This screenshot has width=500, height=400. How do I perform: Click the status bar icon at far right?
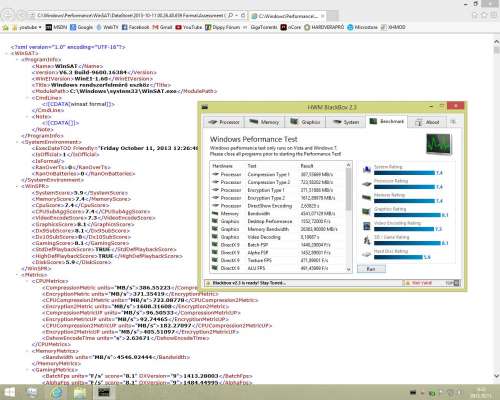(x=456, y=283)
